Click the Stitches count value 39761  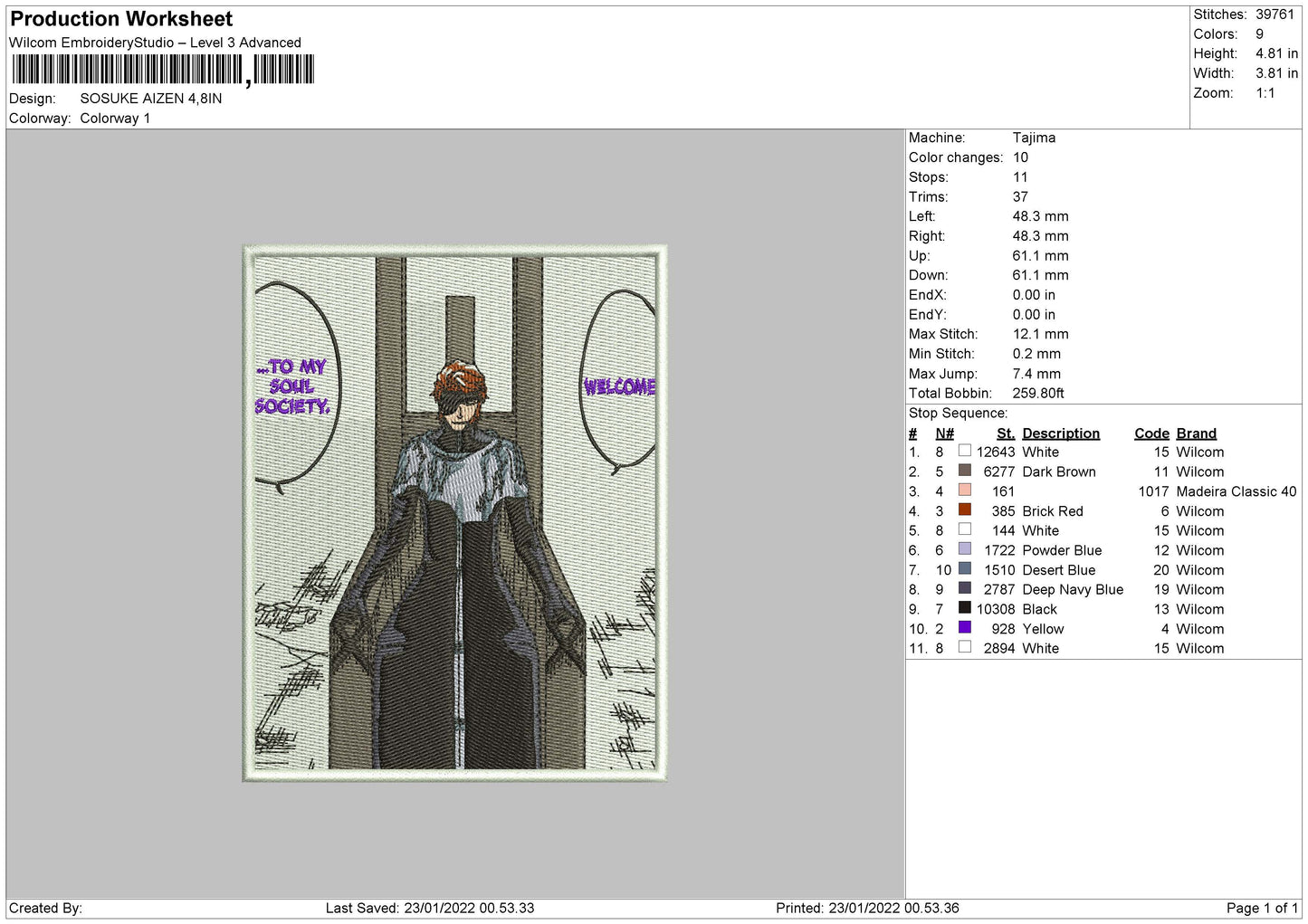(1275, 14)
